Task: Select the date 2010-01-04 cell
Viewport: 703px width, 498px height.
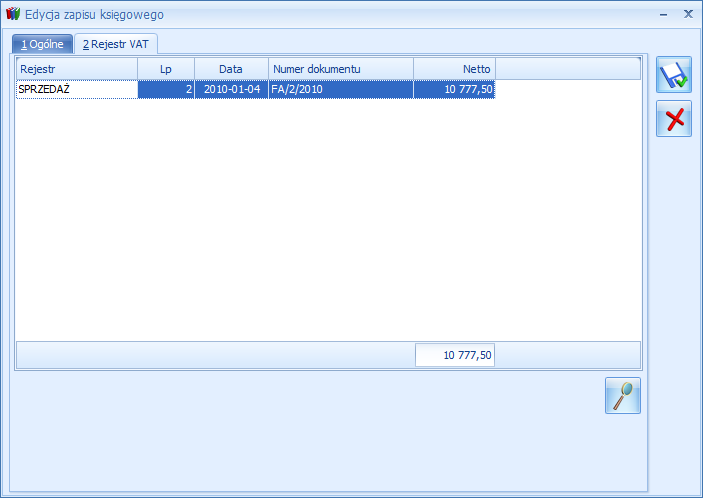Action: 231,89
